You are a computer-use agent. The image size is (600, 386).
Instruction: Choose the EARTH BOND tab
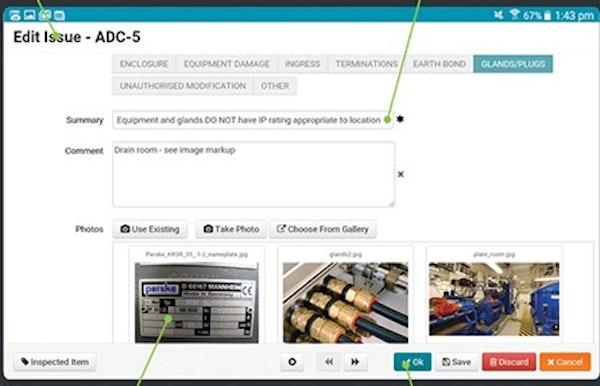point(439,64)
